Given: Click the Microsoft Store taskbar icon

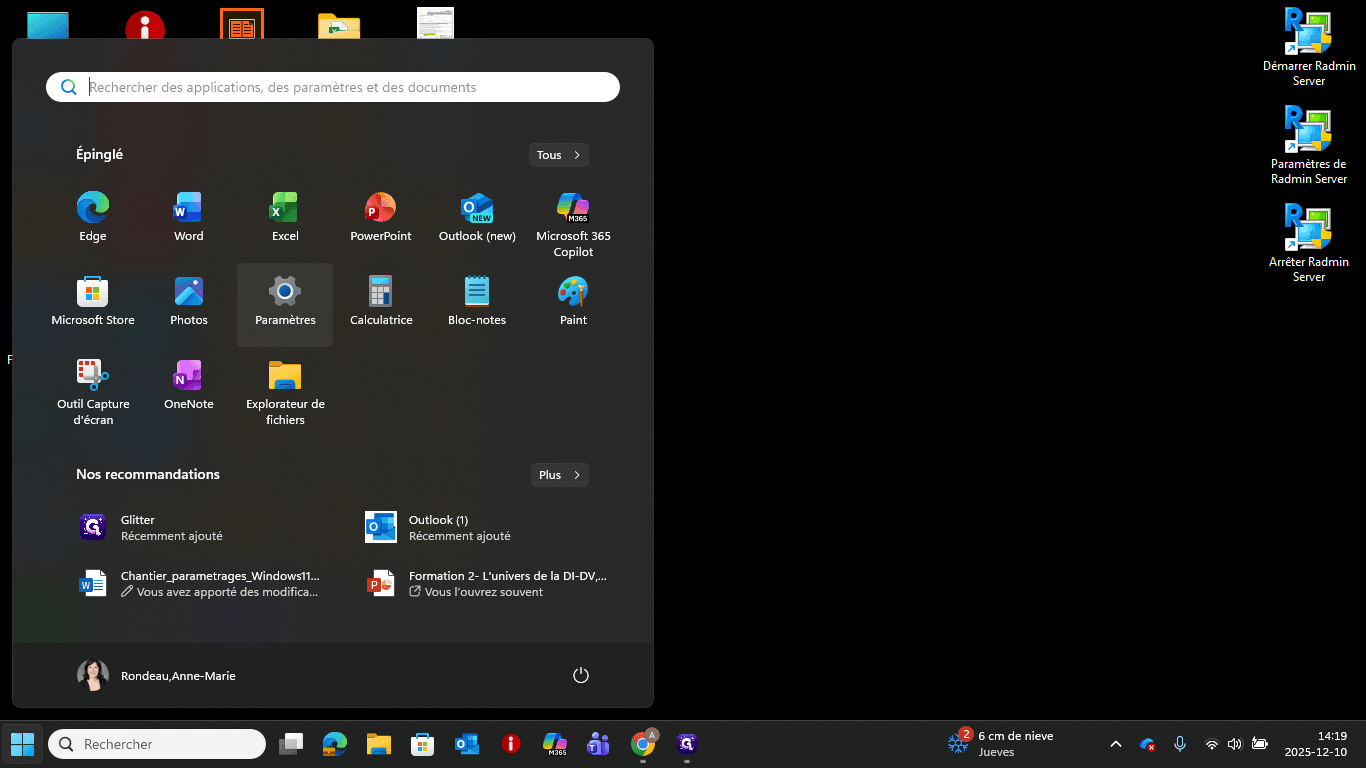Looking at the screenshot, I should click(x=423, y=744).
